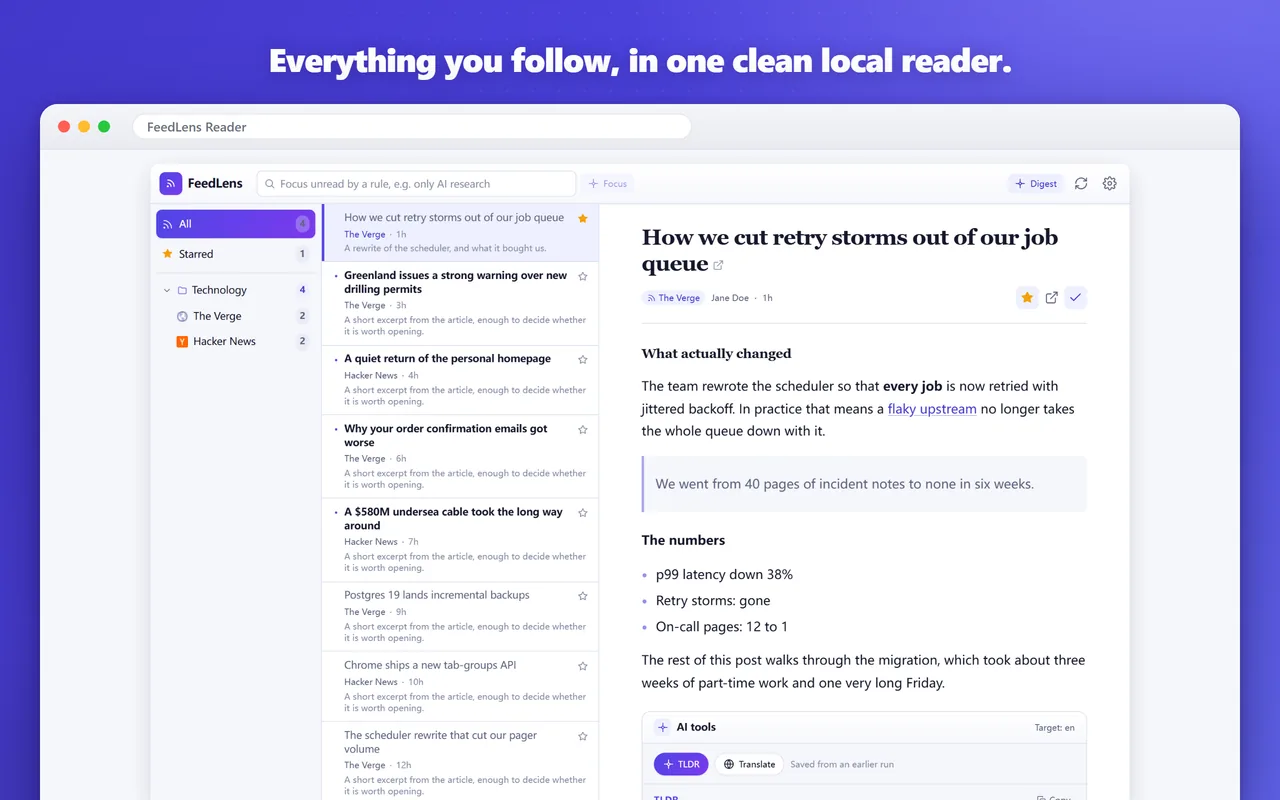Collapse the Technology folder chevron
The height and width of the screenshot is (800, 1280).
167,290
